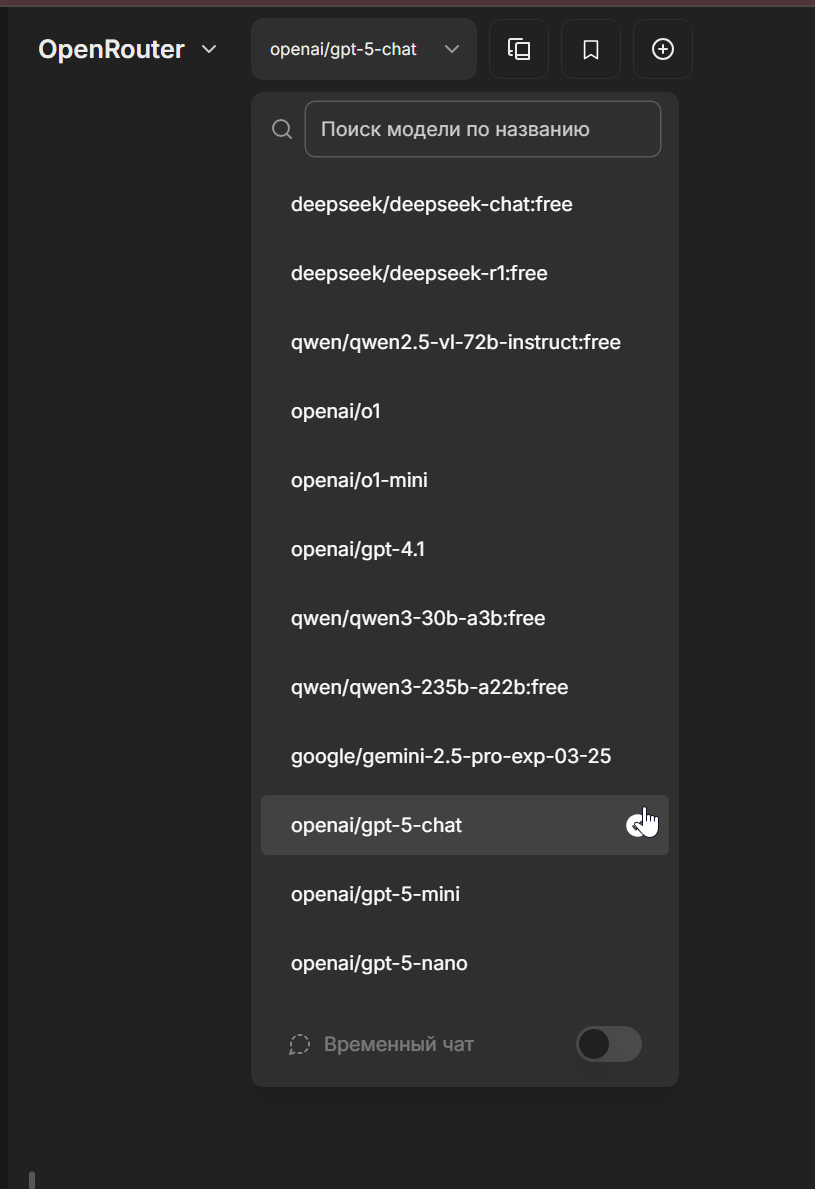
Task: Switch to openai/gpt-5-mini
Action: coord(465,894)
